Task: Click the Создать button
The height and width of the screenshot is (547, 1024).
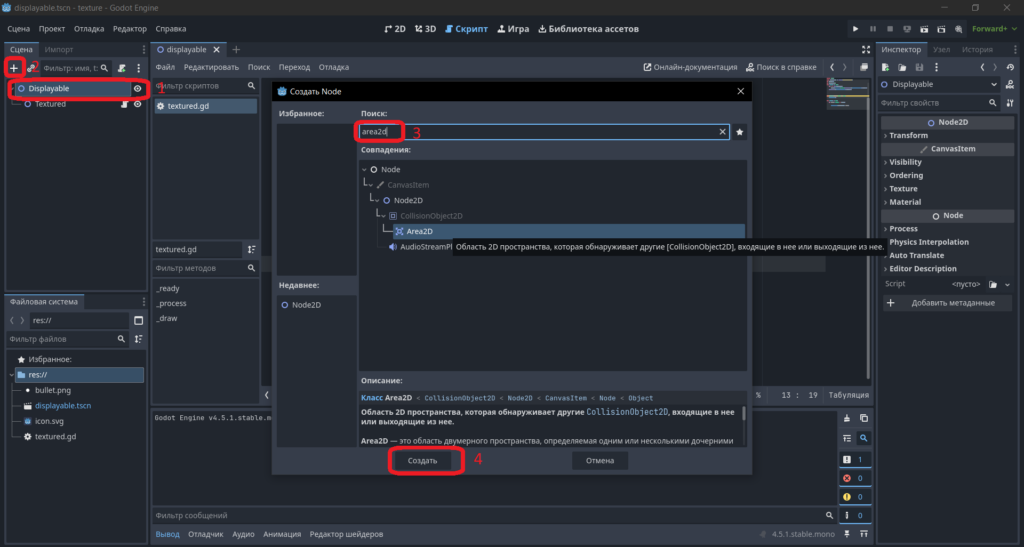Action: tap(423, 461)
